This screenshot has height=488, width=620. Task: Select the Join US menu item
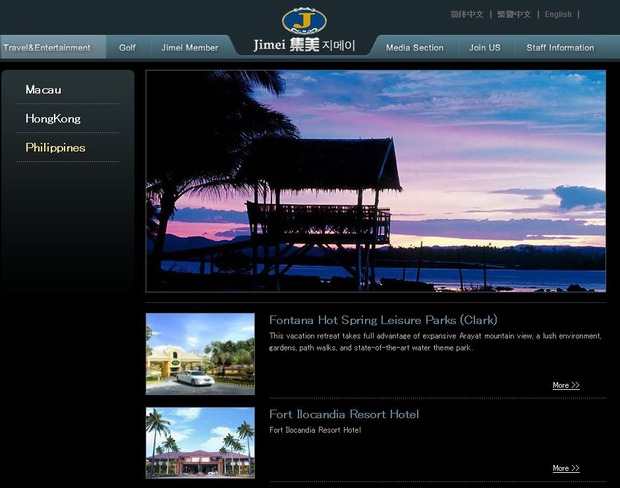point(485,47)
